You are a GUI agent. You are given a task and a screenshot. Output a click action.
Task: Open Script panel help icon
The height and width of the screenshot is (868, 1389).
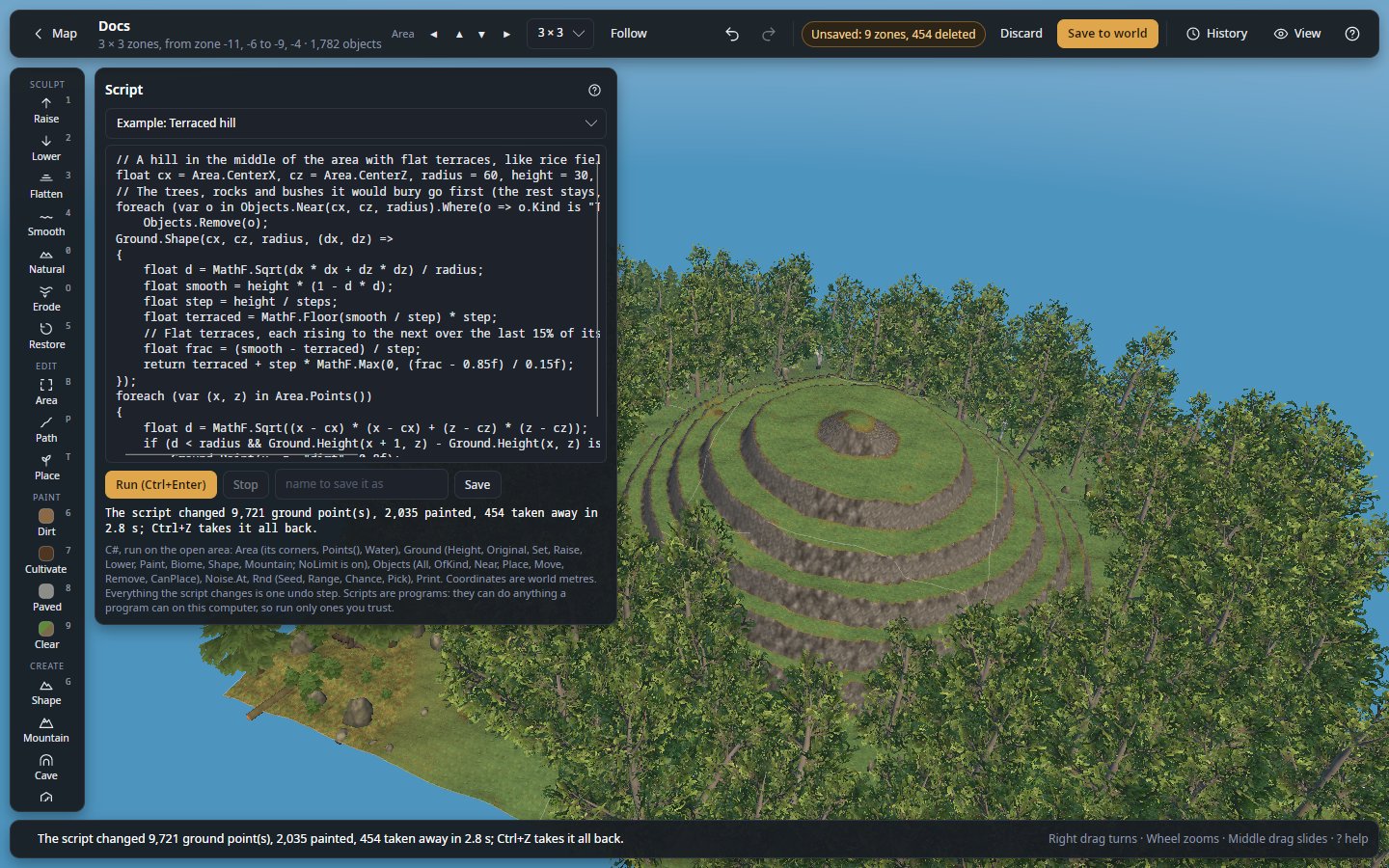[x=594, y=90]
